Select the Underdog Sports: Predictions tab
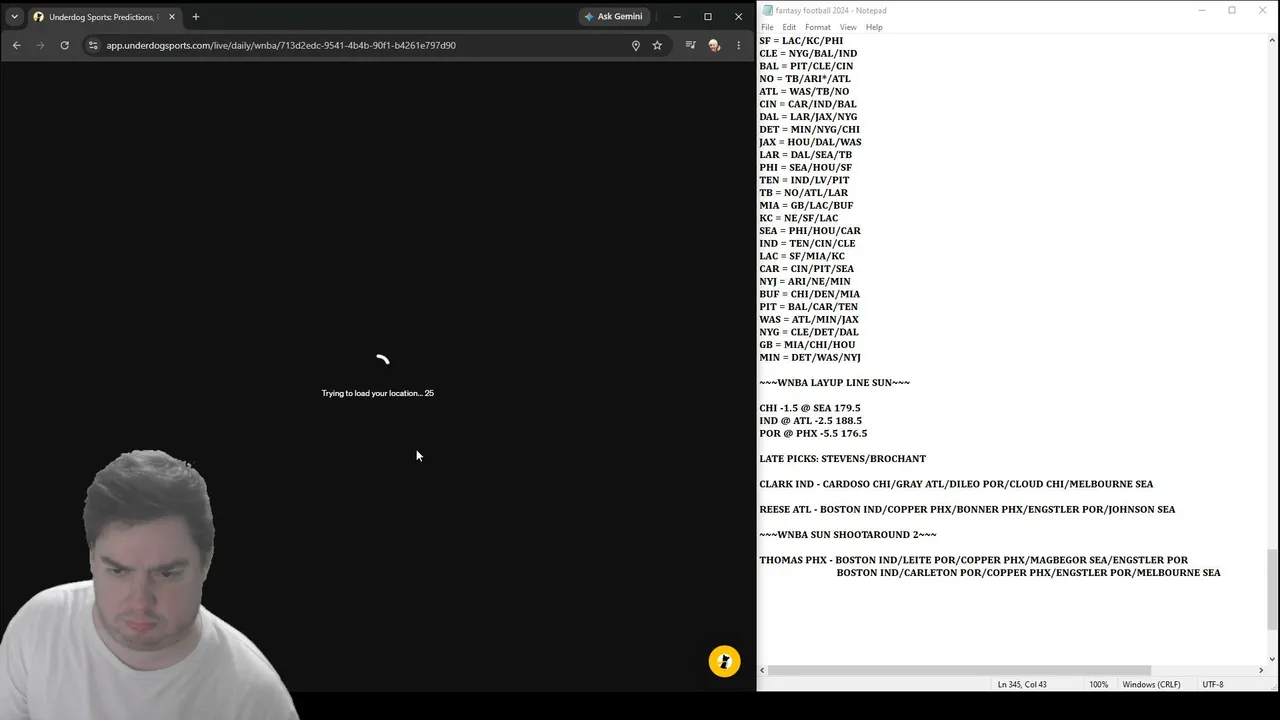This screenshot has width=1280, height=720. 105,17
